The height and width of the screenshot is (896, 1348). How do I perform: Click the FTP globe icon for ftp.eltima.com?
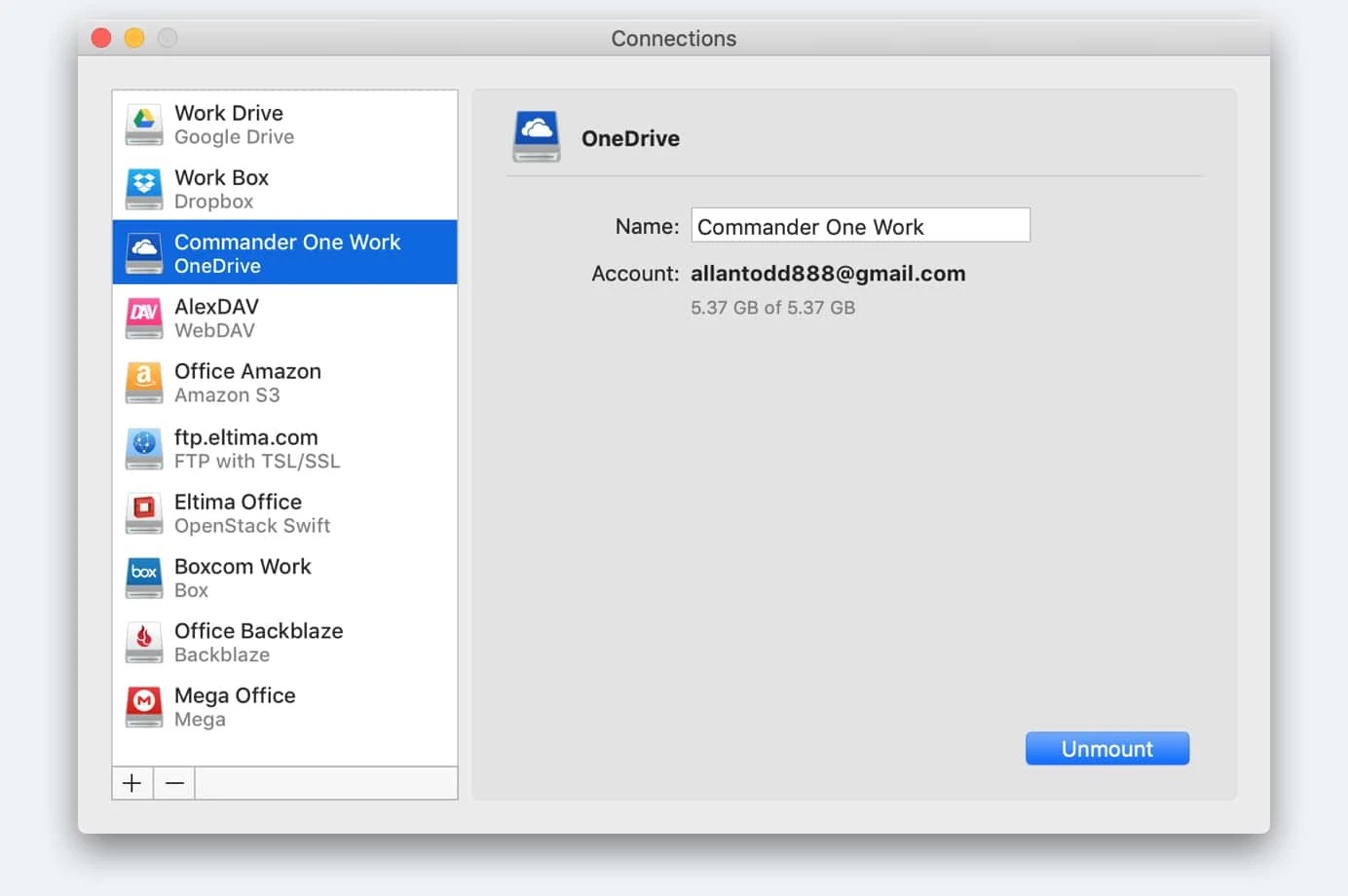pyautogui.click(x=144, y=448)
